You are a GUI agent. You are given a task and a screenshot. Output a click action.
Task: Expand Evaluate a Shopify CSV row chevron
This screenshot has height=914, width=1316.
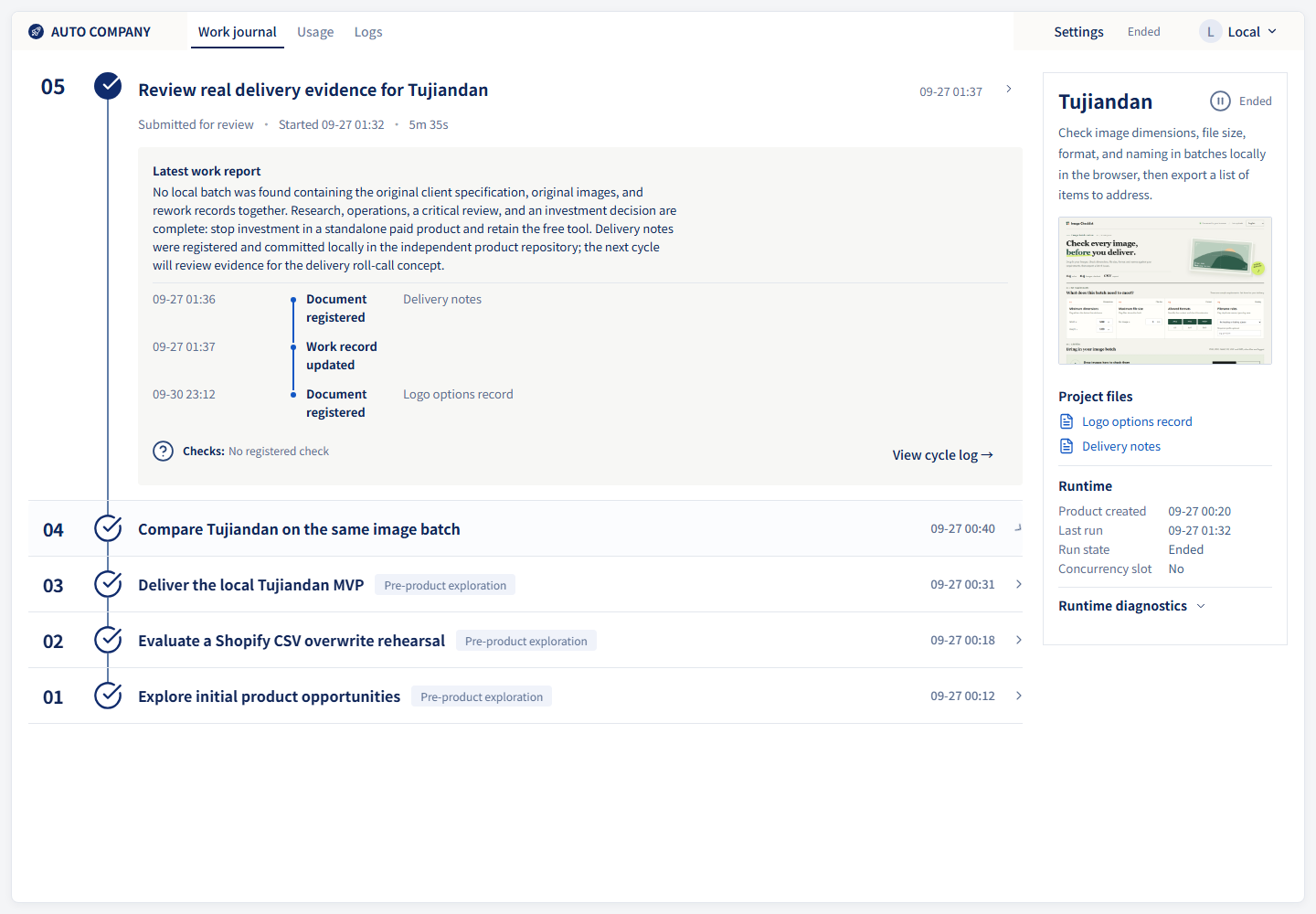pos(1019,640)
